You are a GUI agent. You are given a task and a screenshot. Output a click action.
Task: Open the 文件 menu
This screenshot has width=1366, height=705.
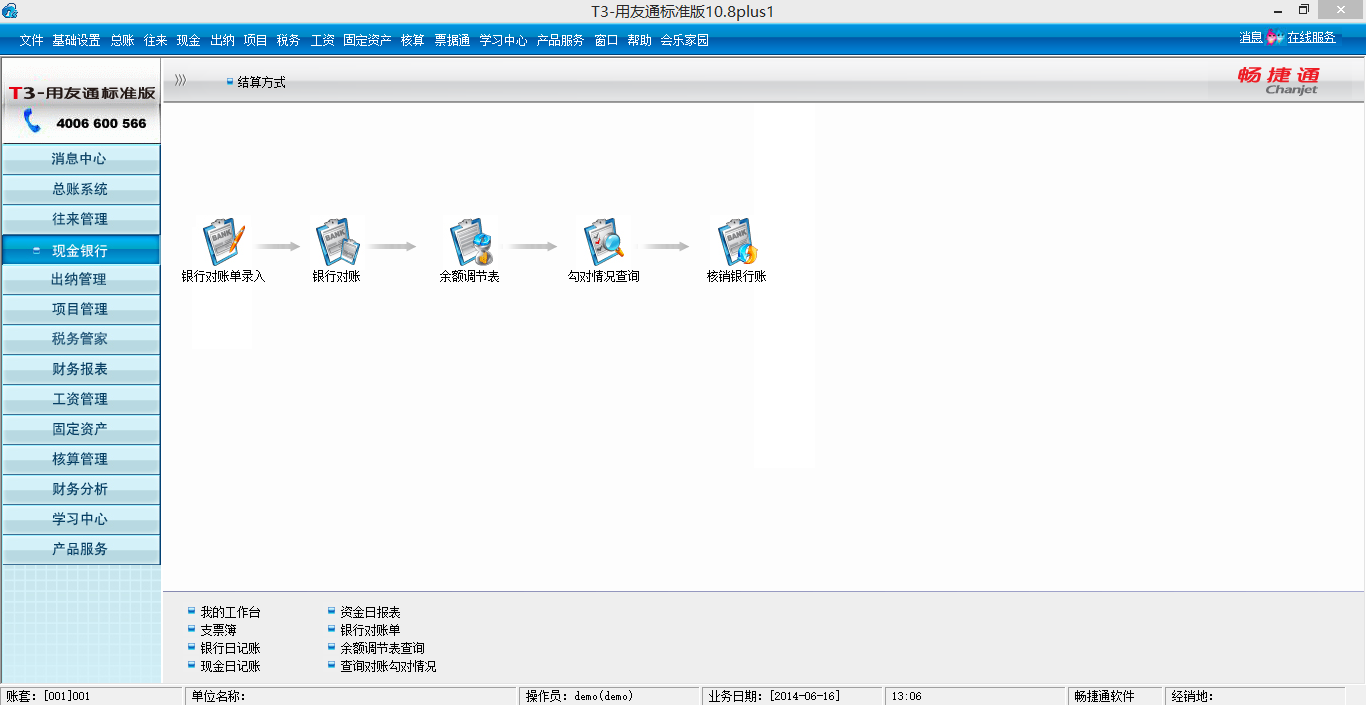pos(31,40)
